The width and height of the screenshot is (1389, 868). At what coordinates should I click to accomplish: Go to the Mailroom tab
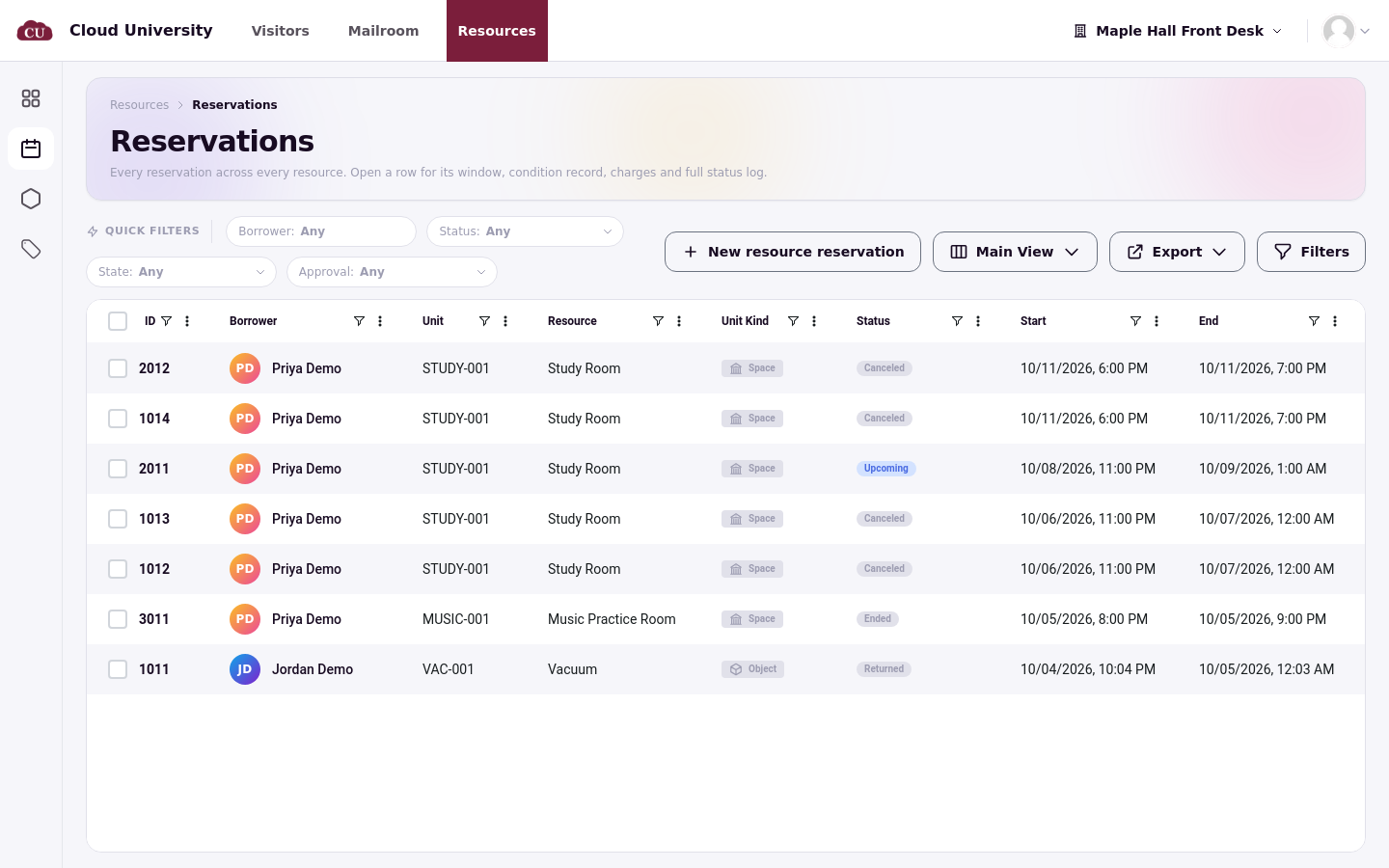tap(384, 31)
